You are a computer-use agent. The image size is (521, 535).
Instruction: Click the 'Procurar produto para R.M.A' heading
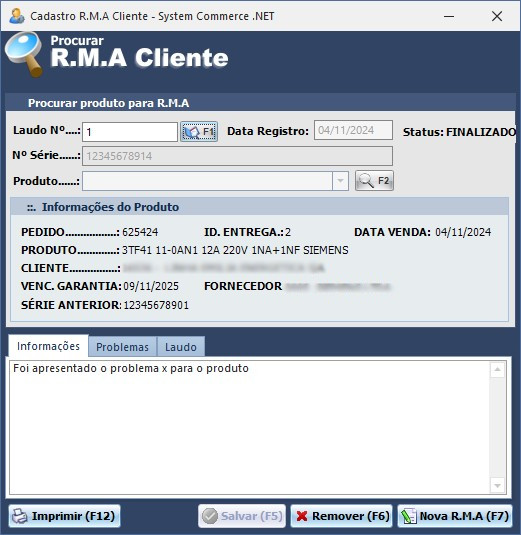click(x=108, y=103)
